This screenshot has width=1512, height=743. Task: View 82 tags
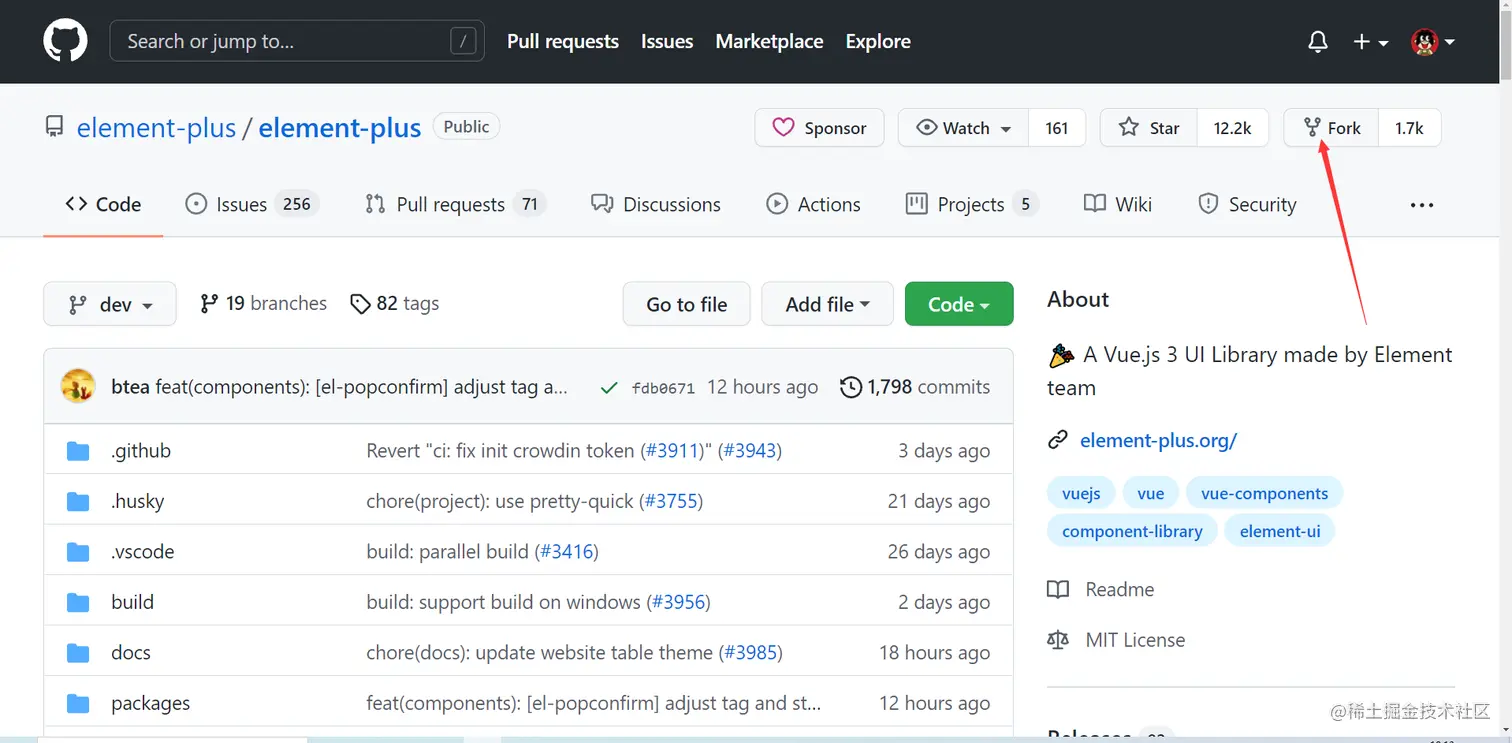click(x=394, y=303)
